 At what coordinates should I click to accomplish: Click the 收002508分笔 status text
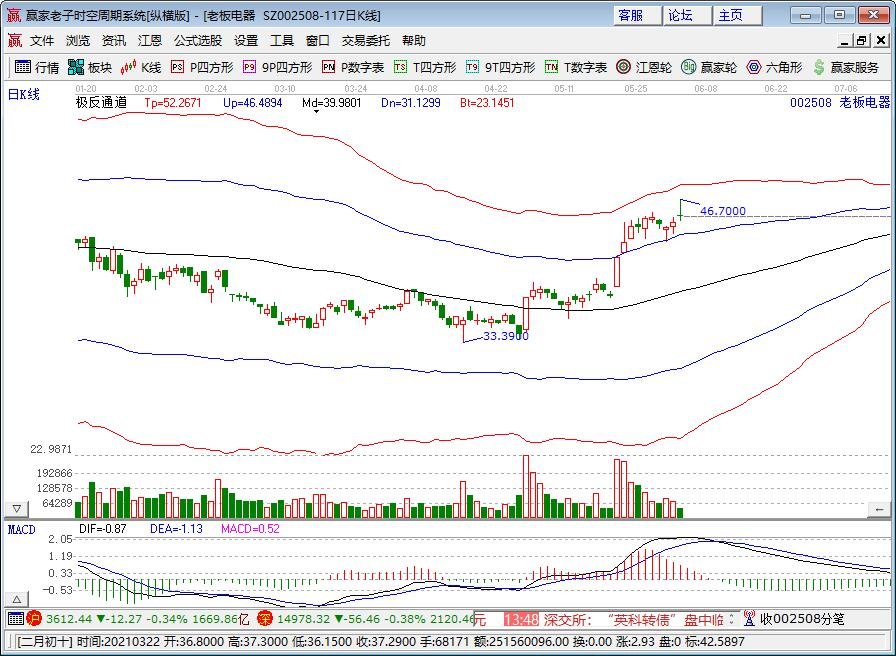(x=802, y=619)
